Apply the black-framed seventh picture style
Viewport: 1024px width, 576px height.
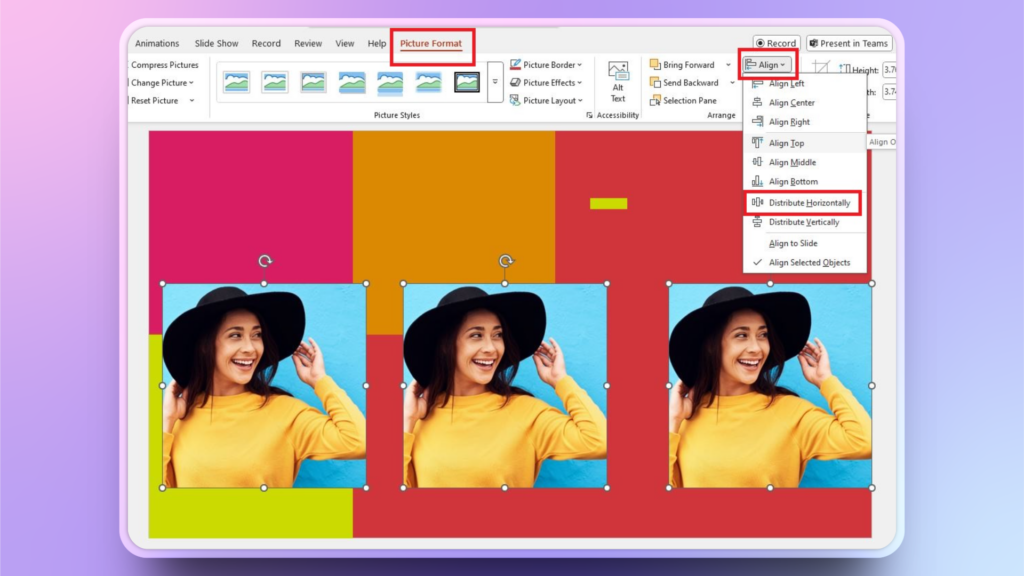(467, 82)
